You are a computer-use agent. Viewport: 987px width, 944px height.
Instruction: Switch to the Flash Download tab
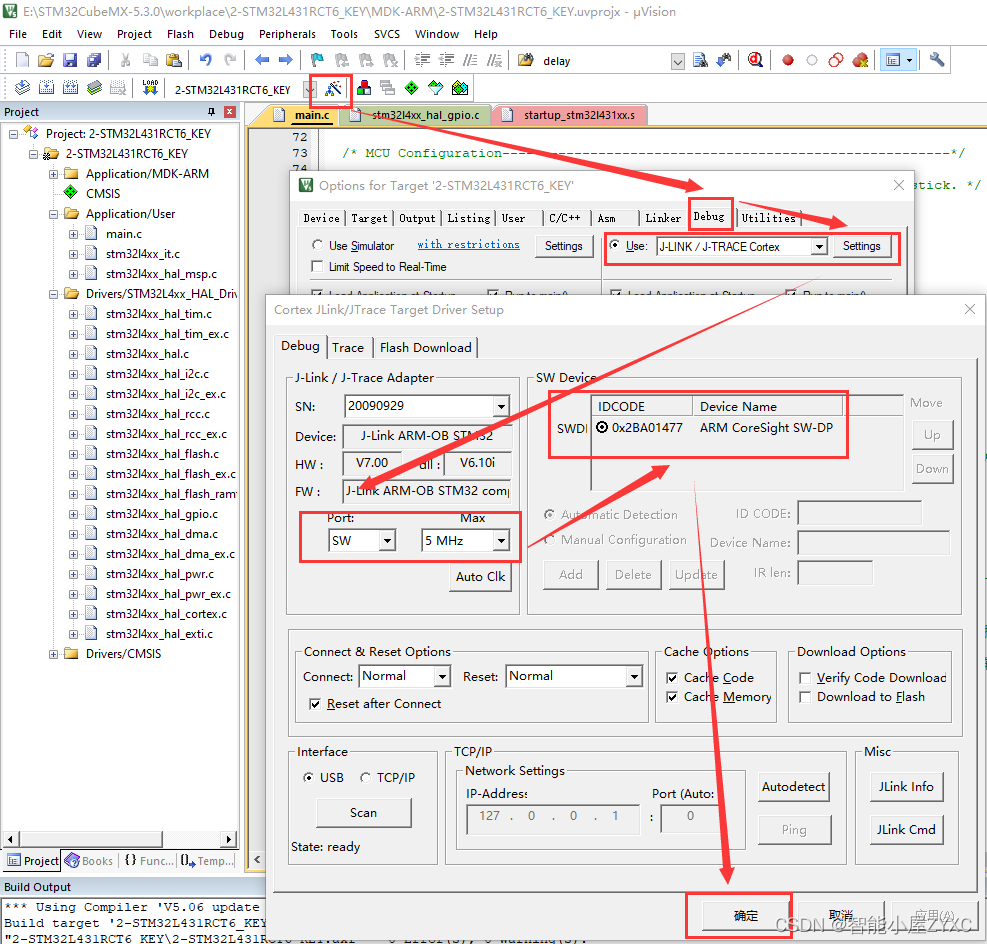(x=426, y=347)
